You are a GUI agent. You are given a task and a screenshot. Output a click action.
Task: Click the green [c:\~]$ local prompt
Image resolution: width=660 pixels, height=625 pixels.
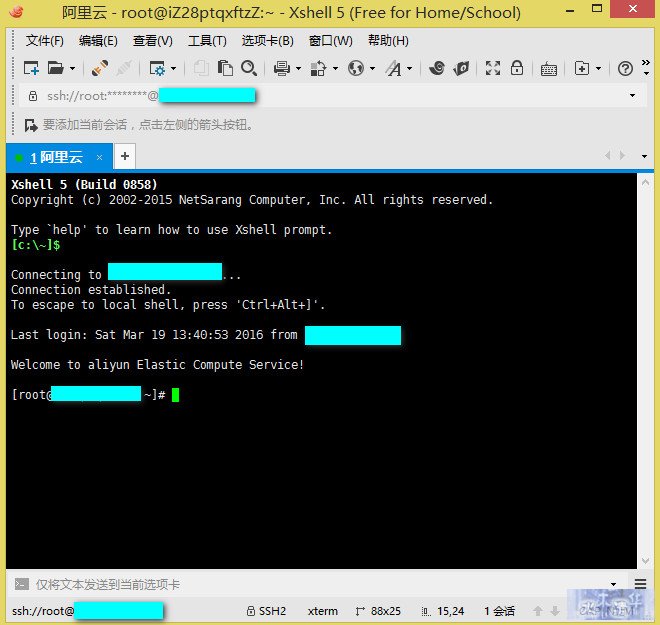pyautogui.click(x=36, y=245)
